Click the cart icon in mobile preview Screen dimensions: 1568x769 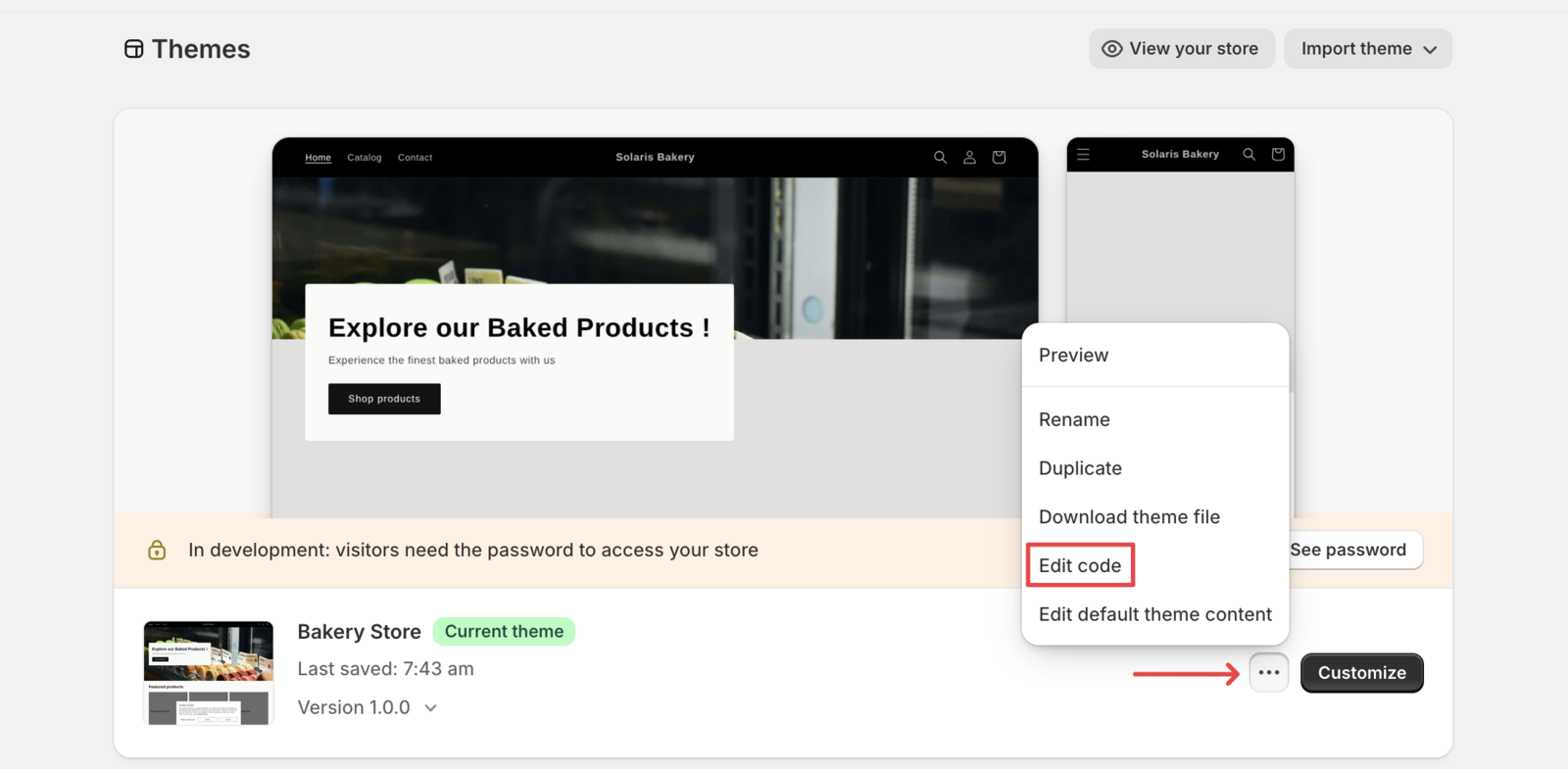1278,154
